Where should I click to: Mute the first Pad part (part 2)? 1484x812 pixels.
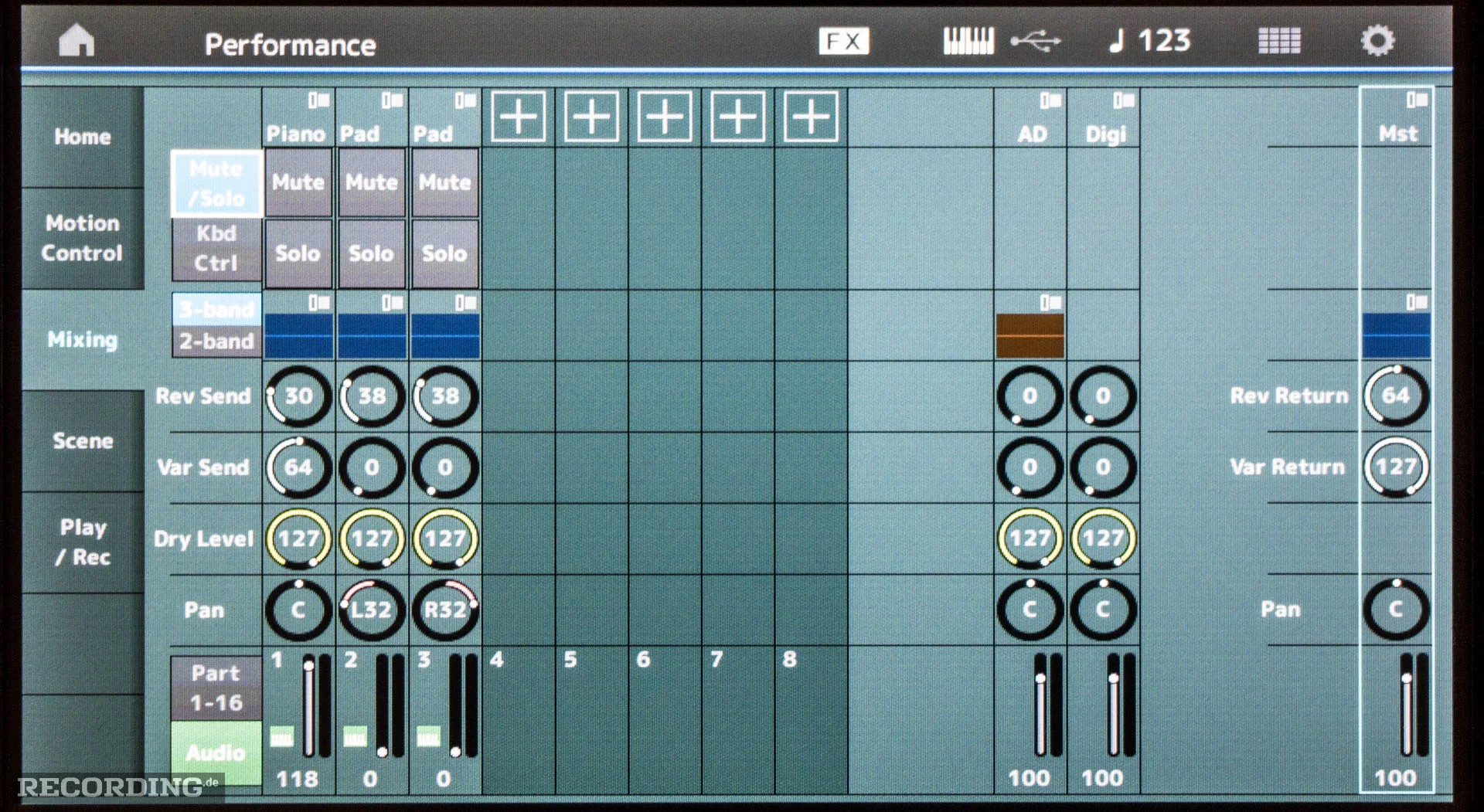(372, 182)
